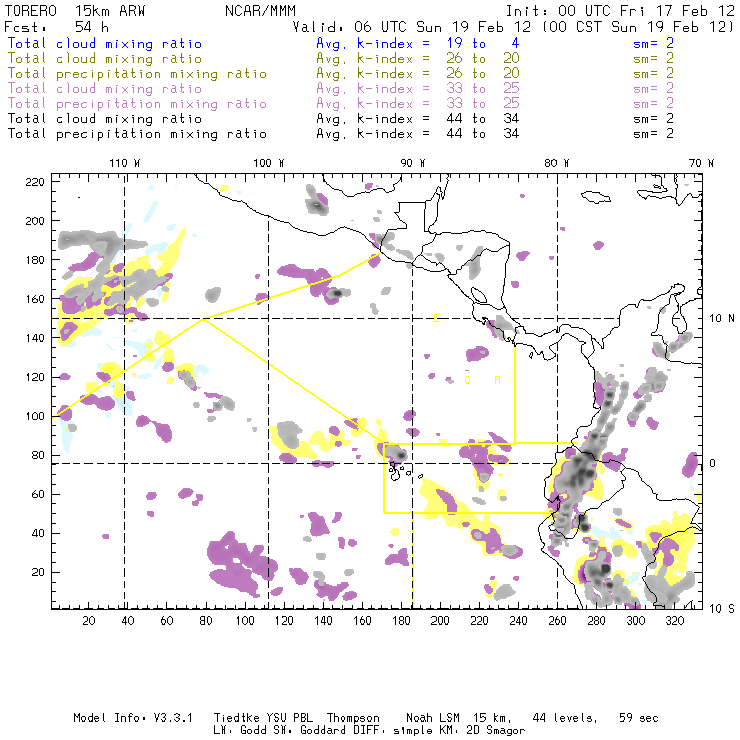Click the "YSU PBL" scheme text
740x740 pixels.
click(290, 718)
